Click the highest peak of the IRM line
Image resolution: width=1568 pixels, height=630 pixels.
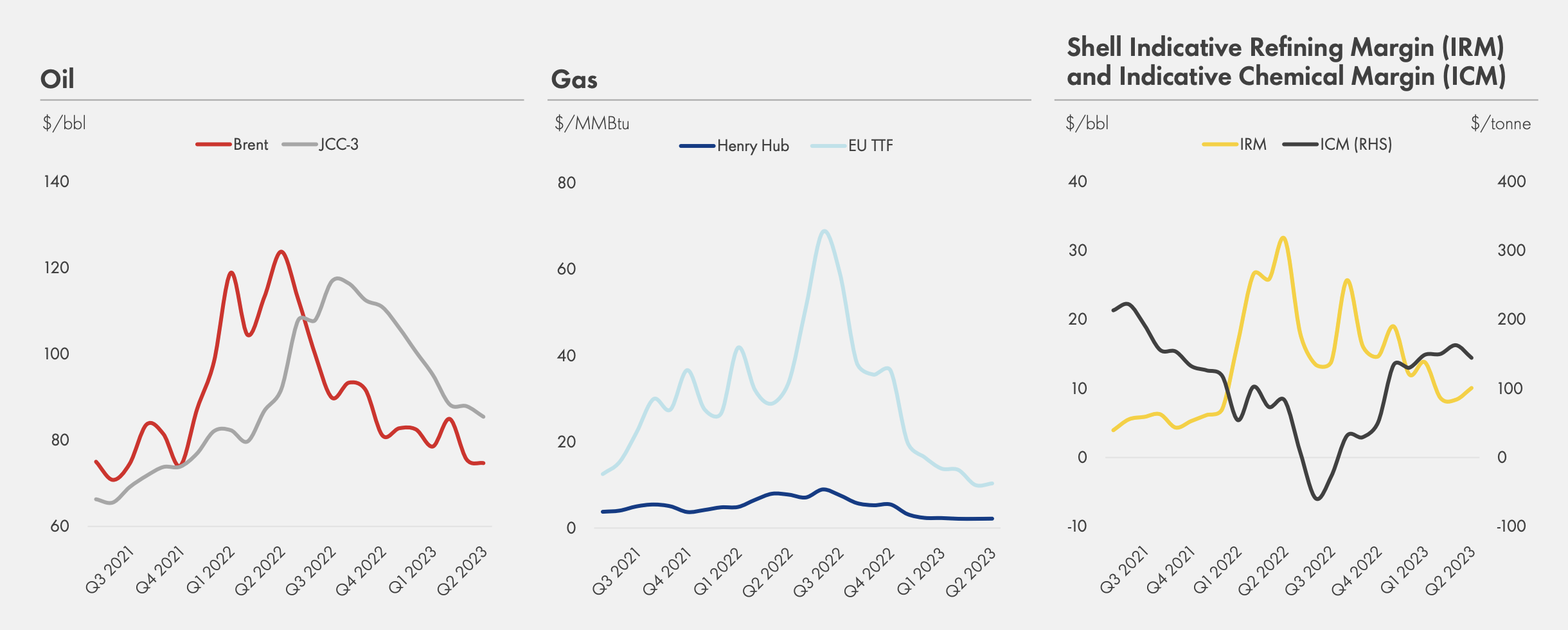click(x=1283, y=238)
